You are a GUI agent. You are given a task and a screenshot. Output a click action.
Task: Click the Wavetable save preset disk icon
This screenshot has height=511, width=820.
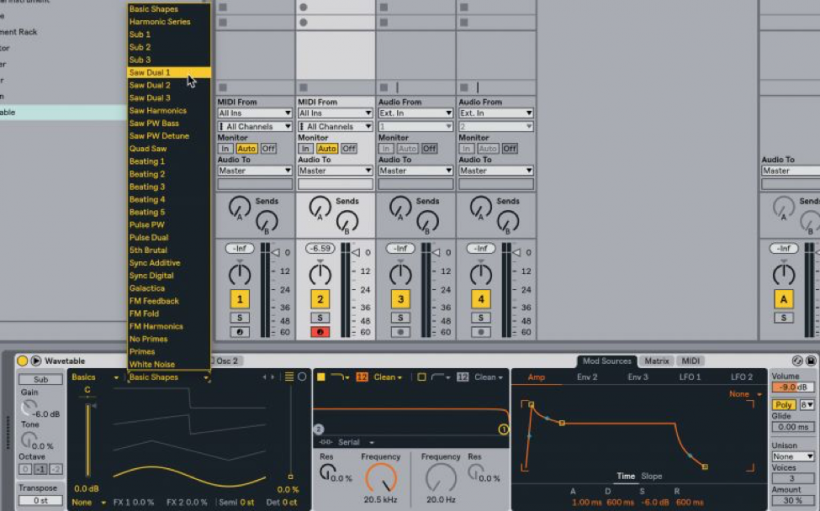pos(811,361)
